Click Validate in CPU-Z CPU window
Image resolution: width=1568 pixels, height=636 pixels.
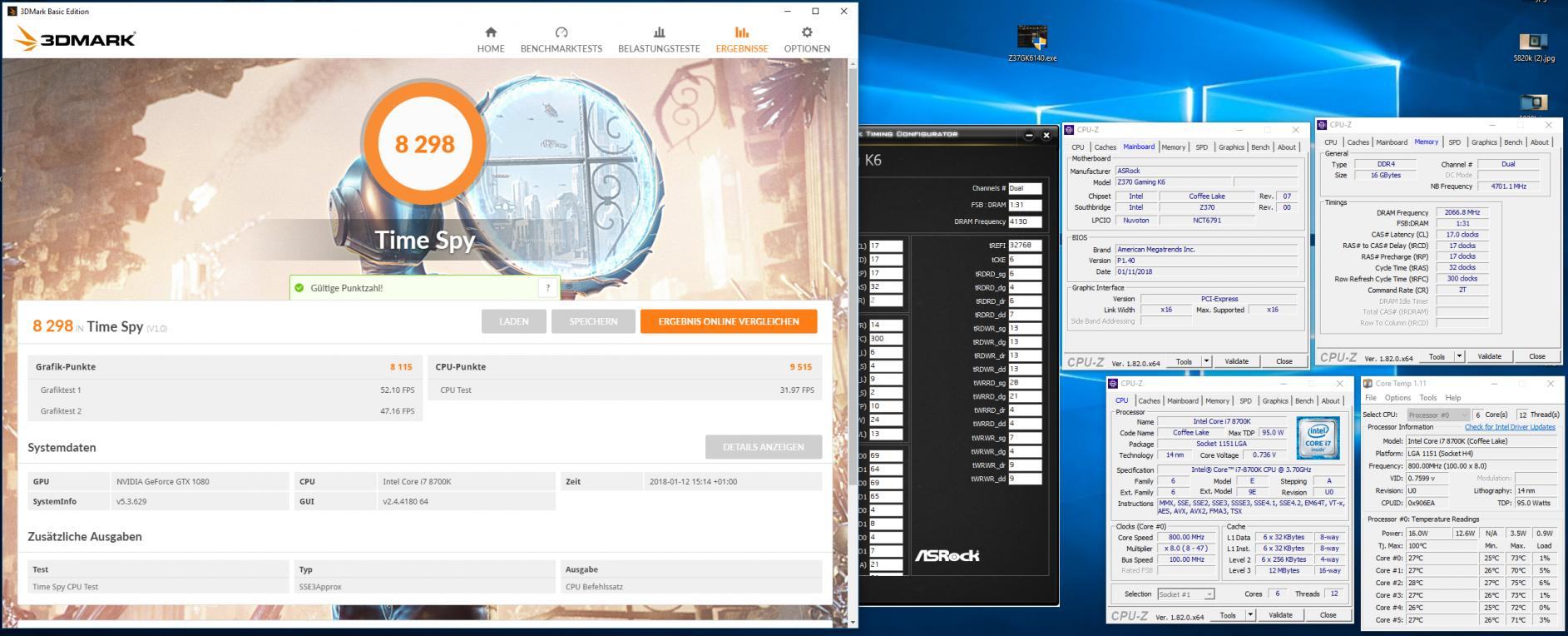[1280, 615]
